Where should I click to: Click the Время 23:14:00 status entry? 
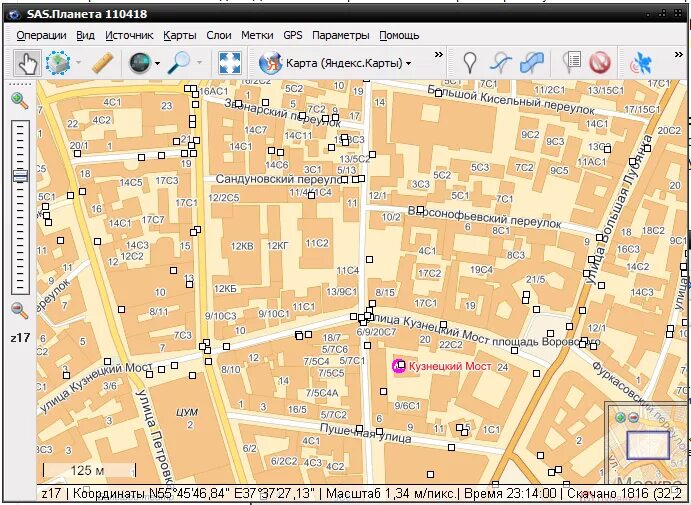tap(510, 493)
